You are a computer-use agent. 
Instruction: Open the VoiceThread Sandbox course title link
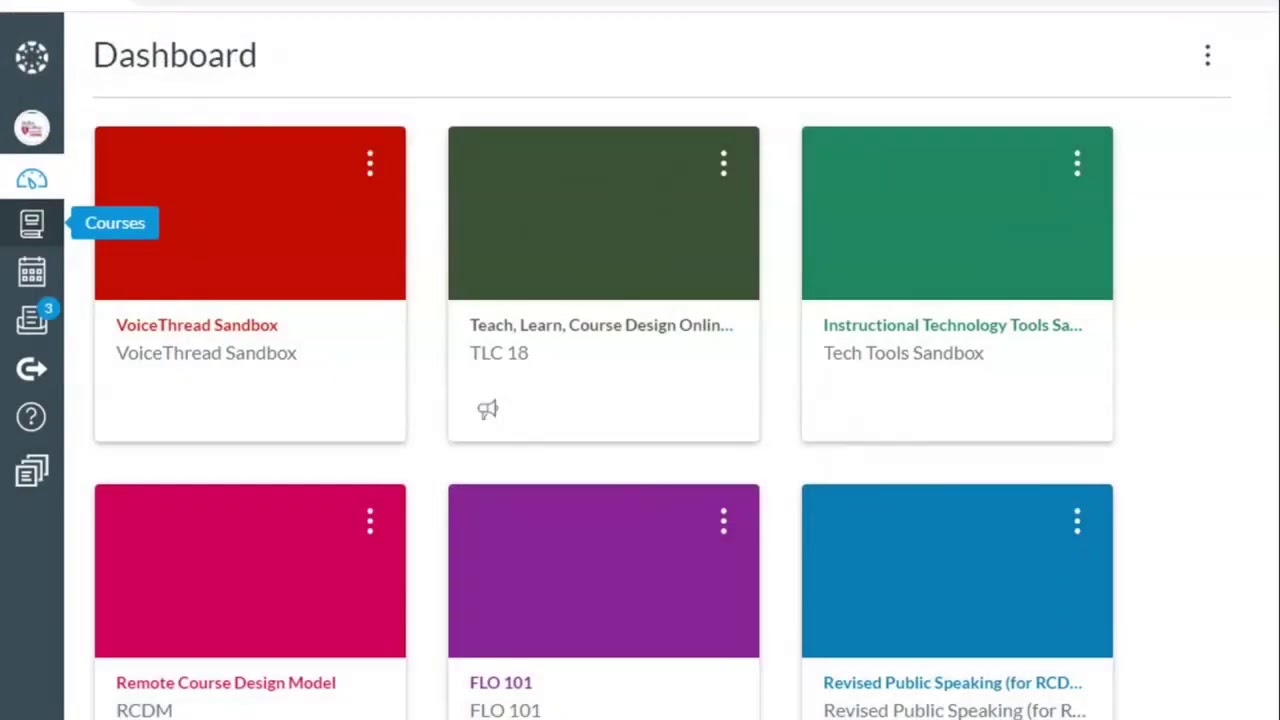click(x=197, y=325)
